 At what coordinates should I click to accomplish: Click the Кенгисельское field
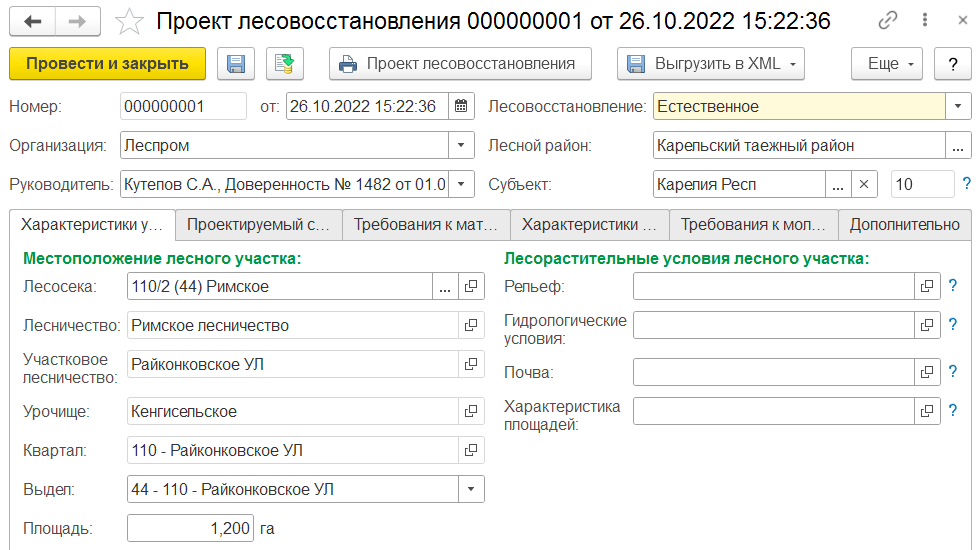[293, 411]
